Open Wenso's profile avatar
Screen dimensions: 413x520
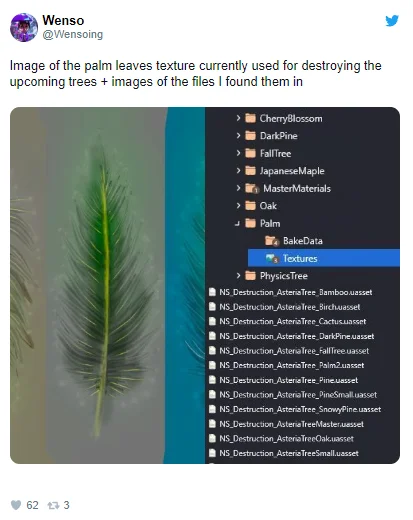point(24,28)
